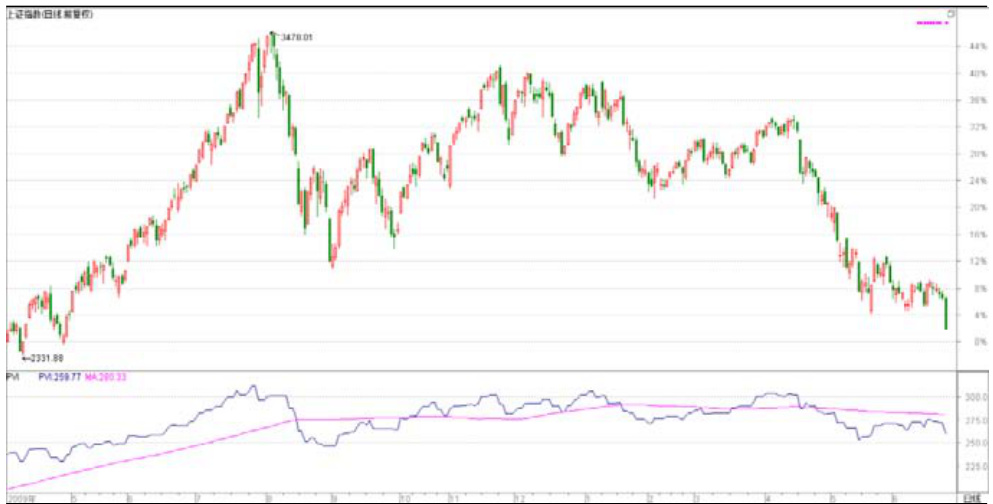Click the magenta MA value readout
The width and height of the screenshot is (993, 504).
[x=106, y=377]
